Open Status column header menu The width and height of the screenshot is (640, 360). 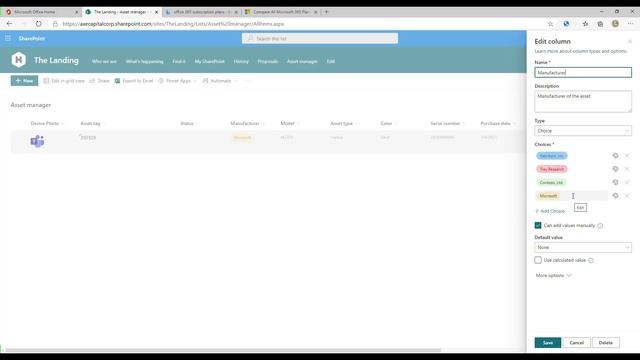(190, 123)
